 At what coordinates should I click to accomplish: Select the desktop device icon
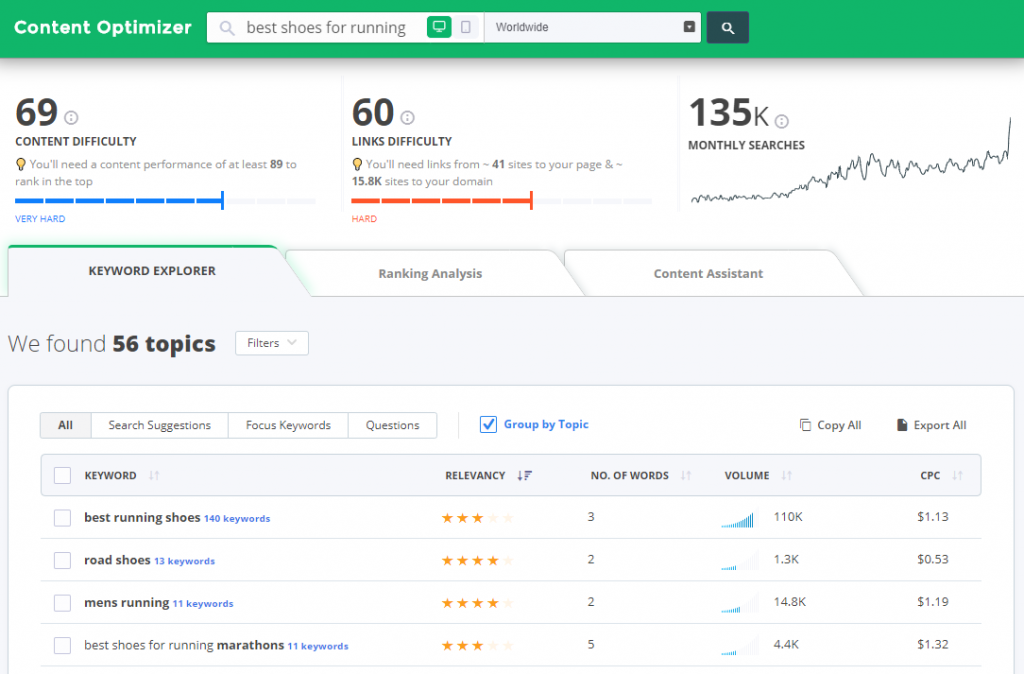[x=440, y=27]
